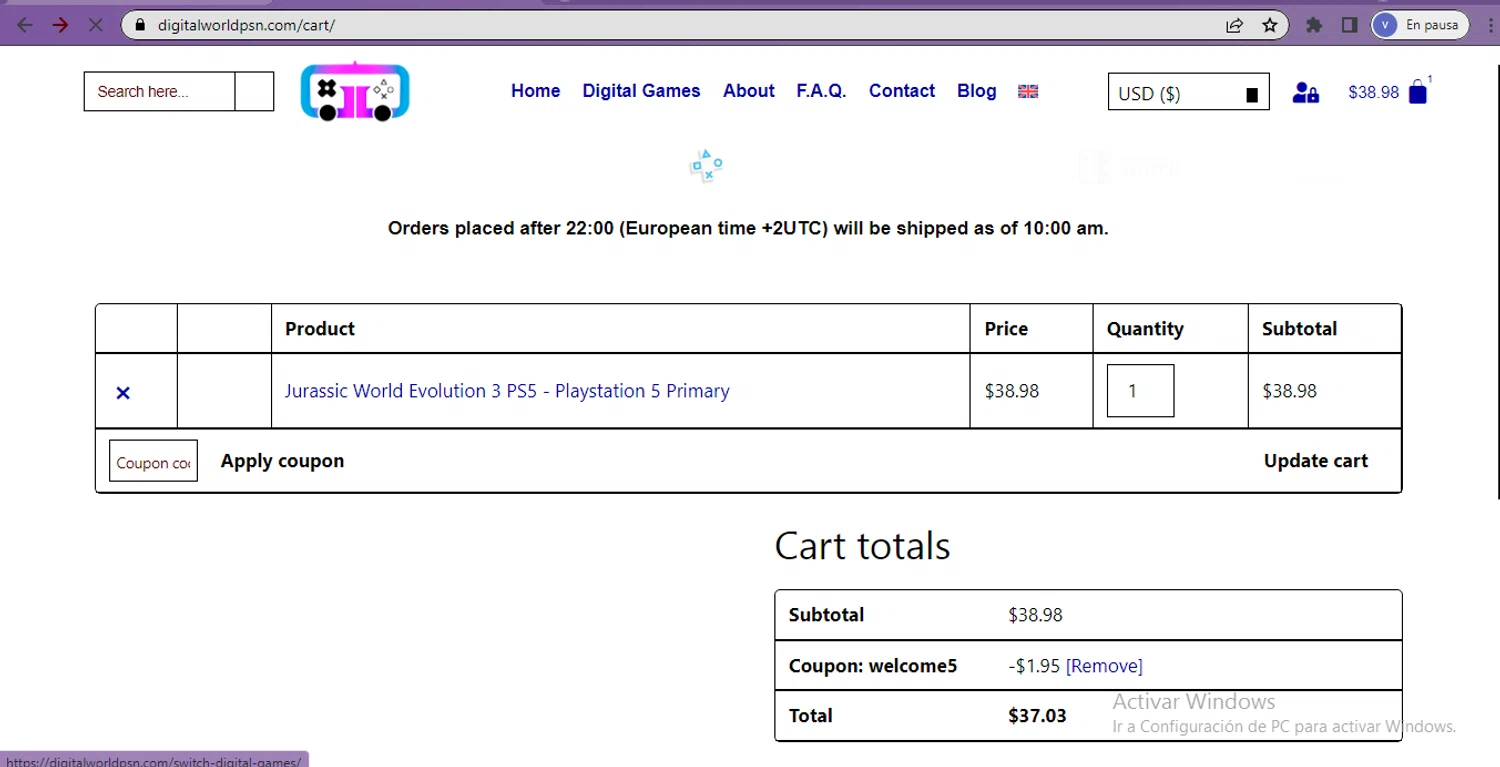Viewport: 1500px width, 767px height.
Task: Click the 'Product' column header
Action: point(320,329)
